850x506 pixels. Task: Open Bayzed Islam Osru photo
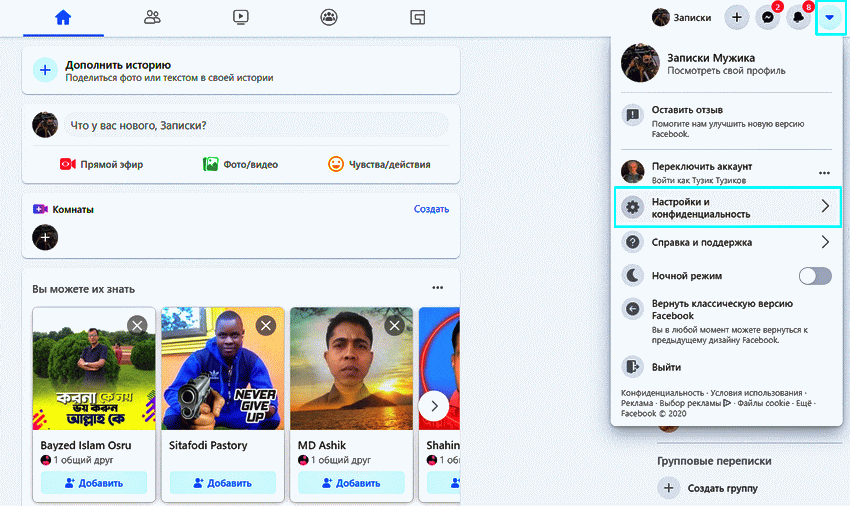pyautogui.click(x=94, y=369)
